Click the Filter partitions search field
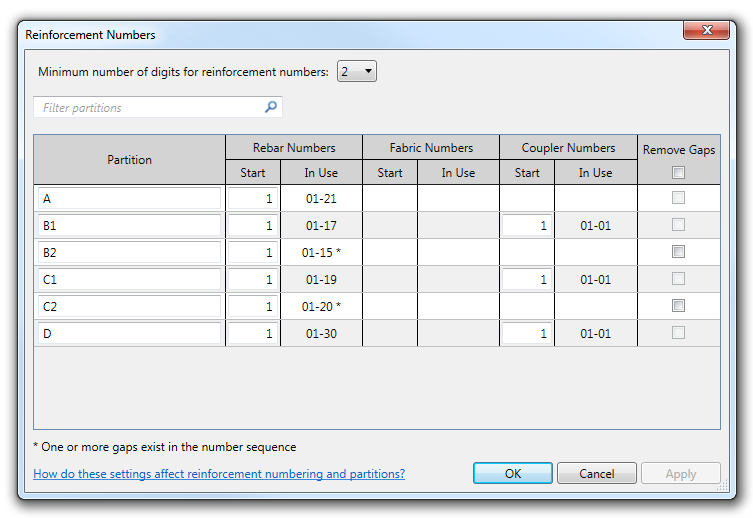 (150, 107)
